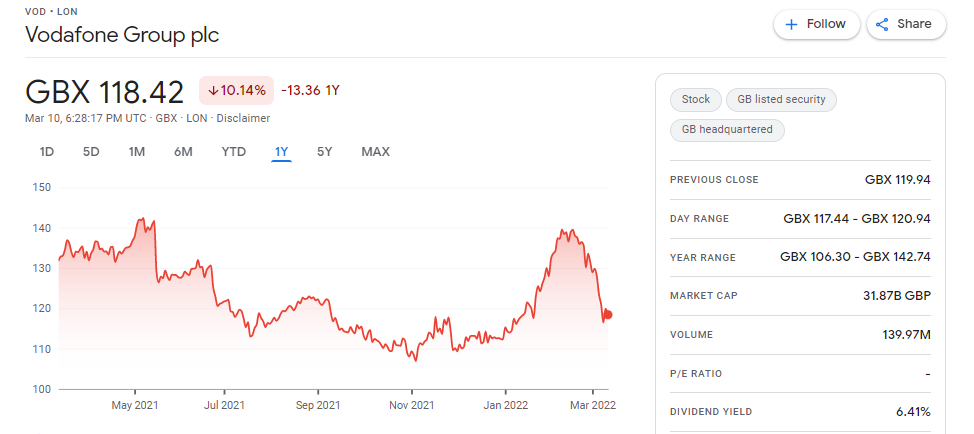Click the Jul 2021 axis label
This screenshot has height=434, width=974.
pyautogui.click(x=224, y=405)
